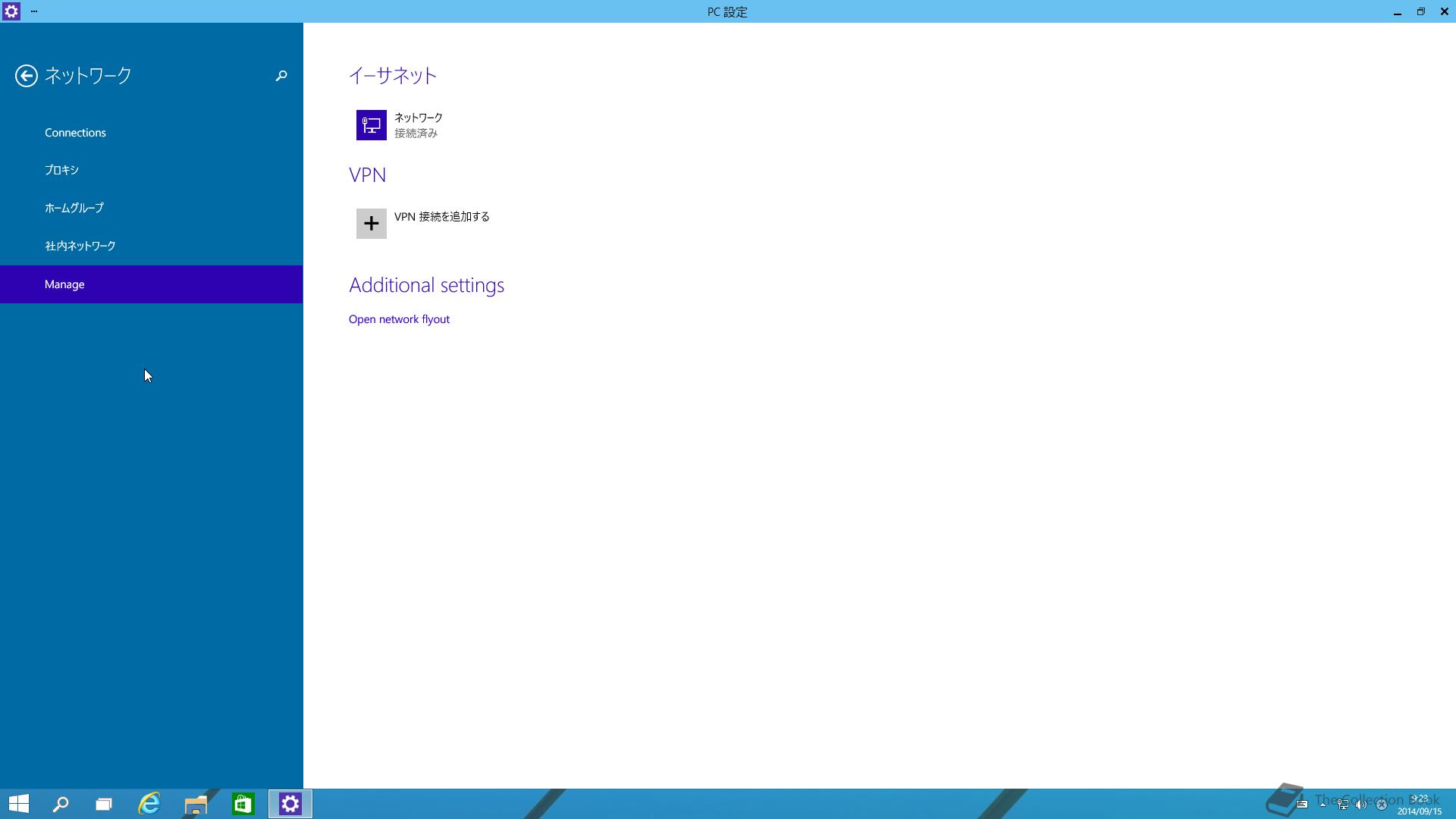The height and width of the screenshot is (819, 1456).
Task: Open clock showing 2014/09/15
Action: (1420, 805)
